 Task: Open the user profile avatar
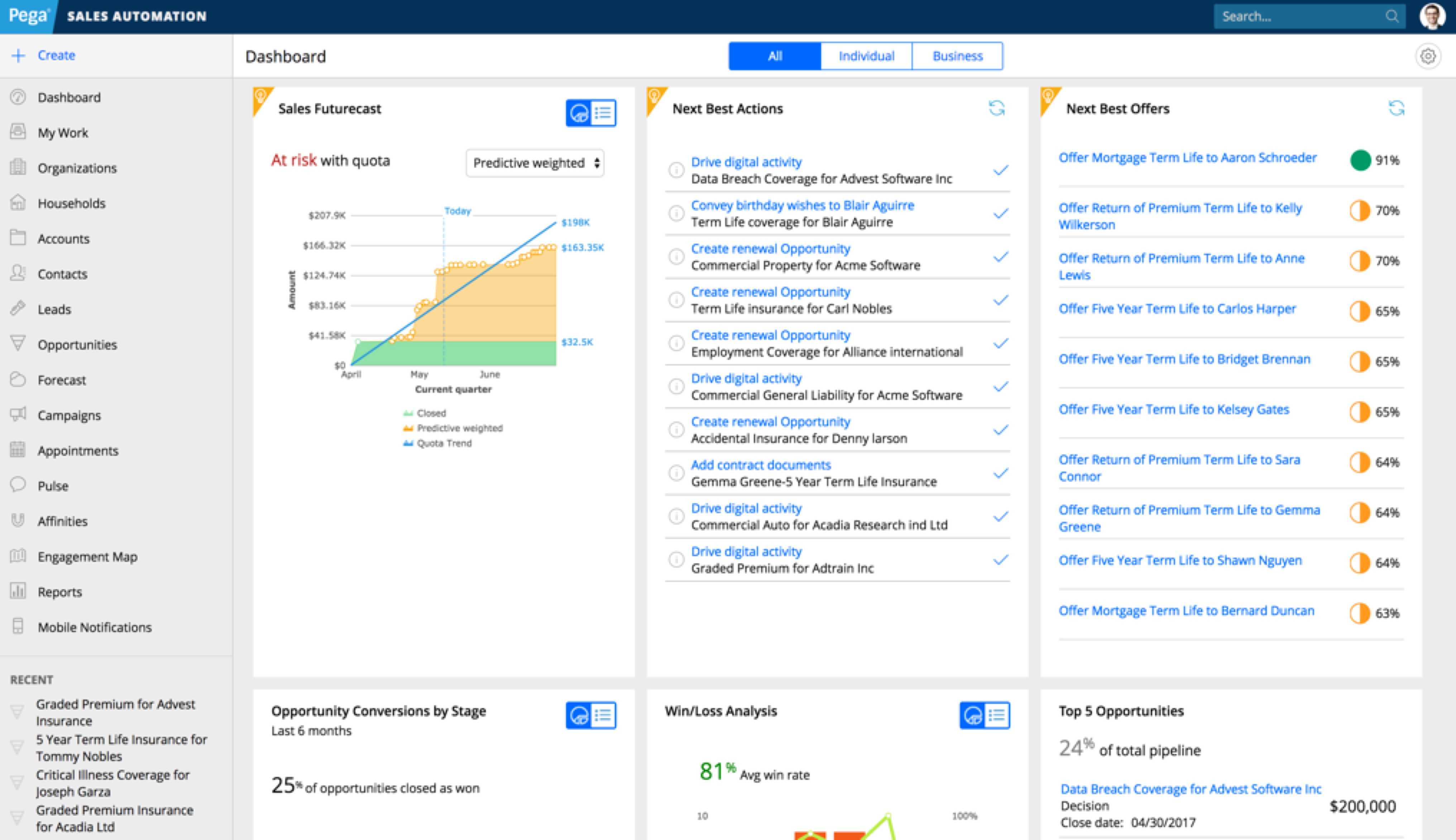tap(1432, 16)
